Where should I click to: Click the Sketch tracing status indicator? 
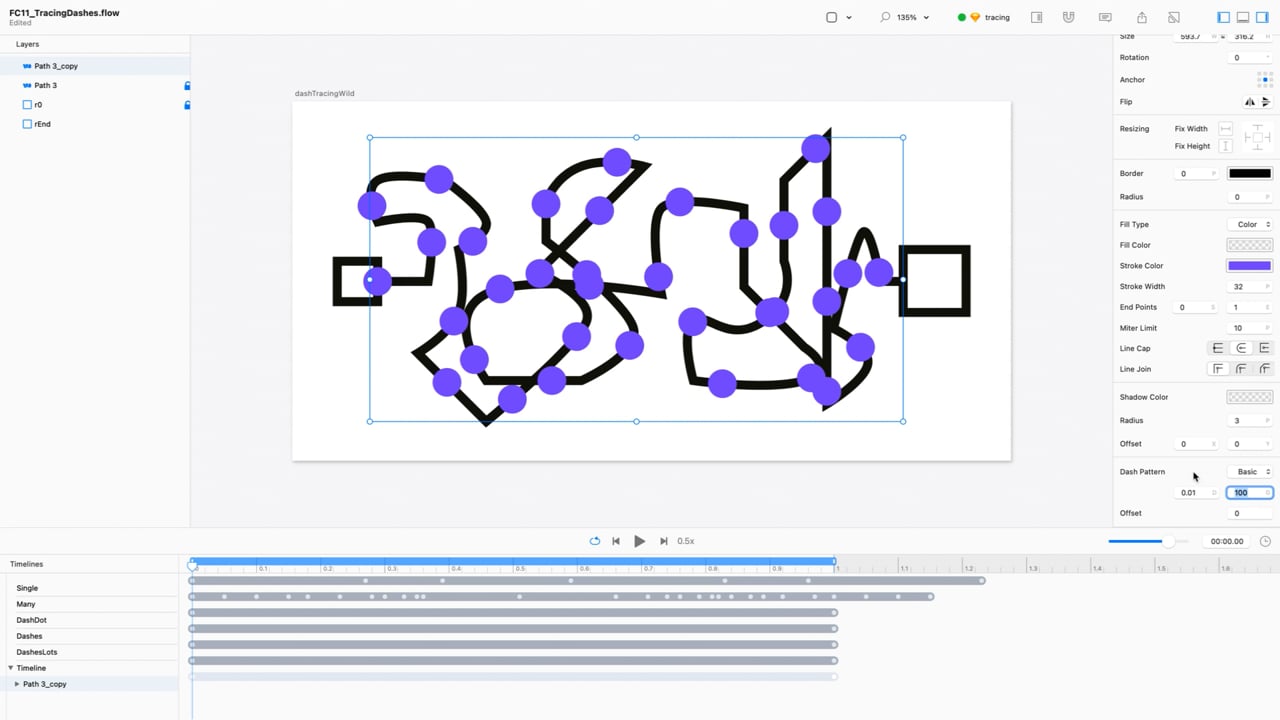[x=984, y=17]
